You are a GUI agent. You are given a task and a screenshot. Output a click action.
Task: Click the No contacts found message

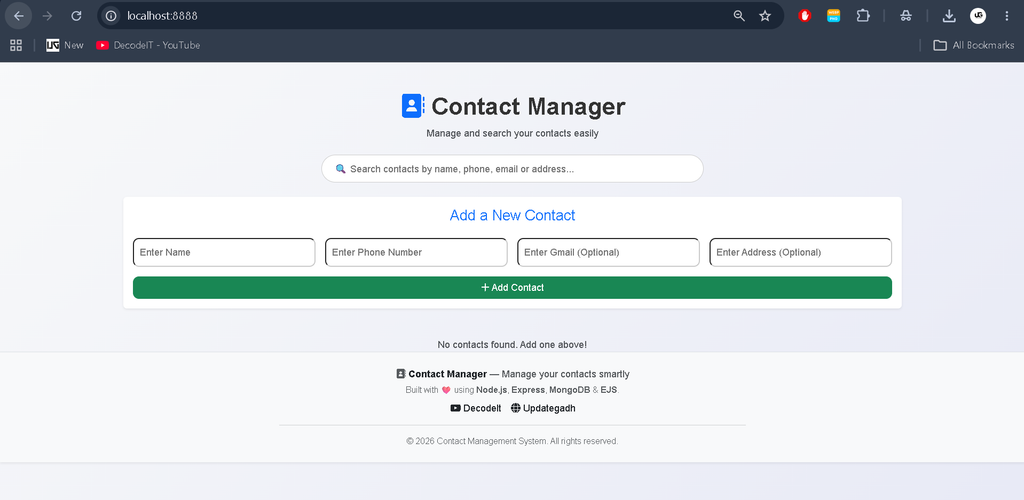coord(512,344)
